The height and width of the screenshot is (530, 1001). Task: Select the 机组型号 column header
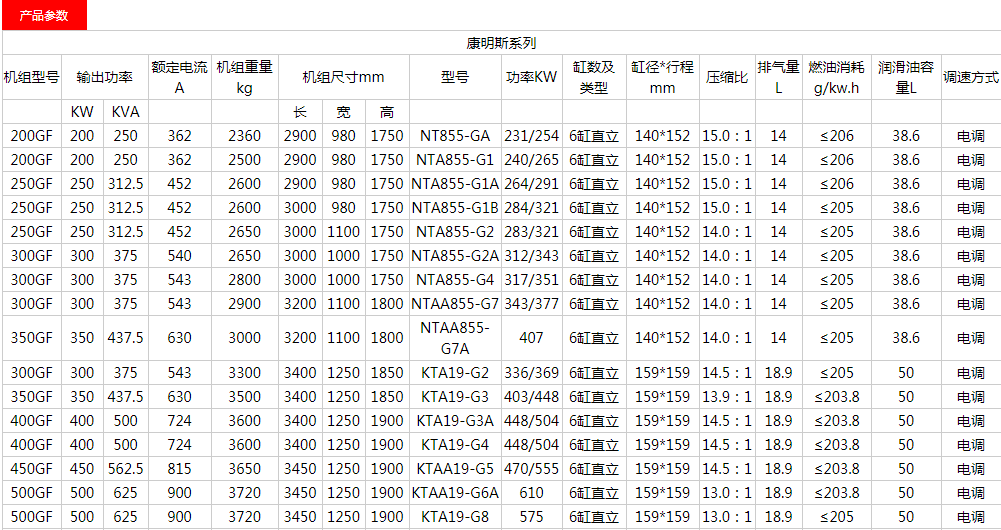tap(31, 77)
